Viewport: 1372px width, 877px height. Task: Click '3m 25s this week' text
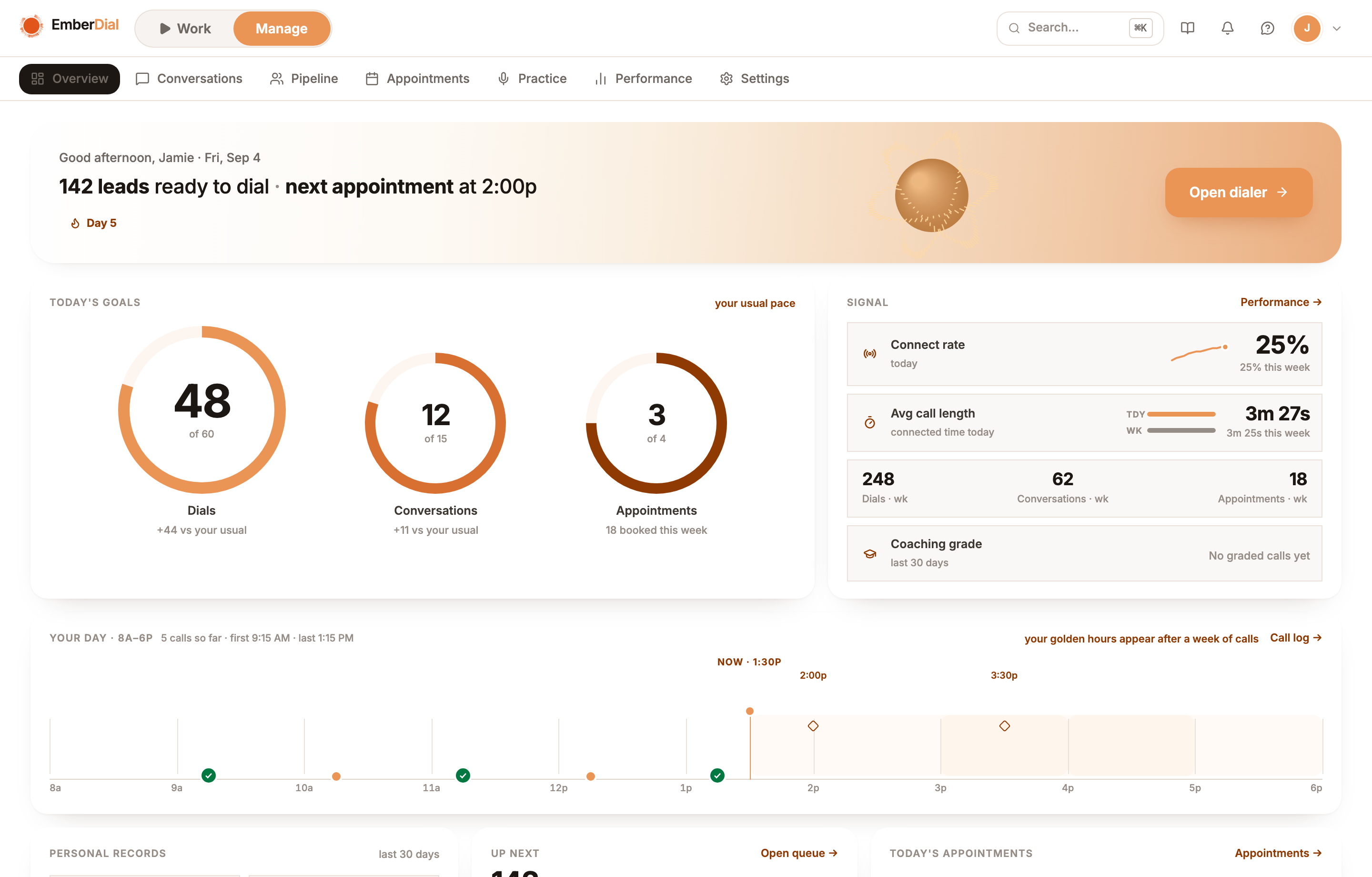(x=1268, y=433)
